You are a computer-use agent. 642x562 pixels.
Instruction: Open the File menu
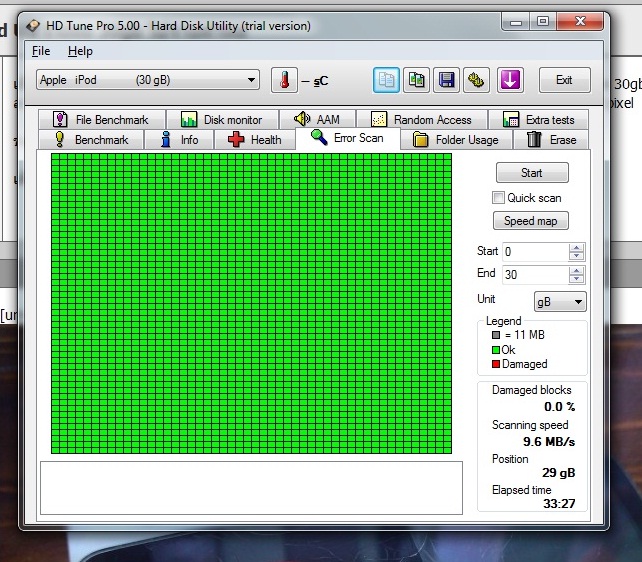click(x=41, y=51)
